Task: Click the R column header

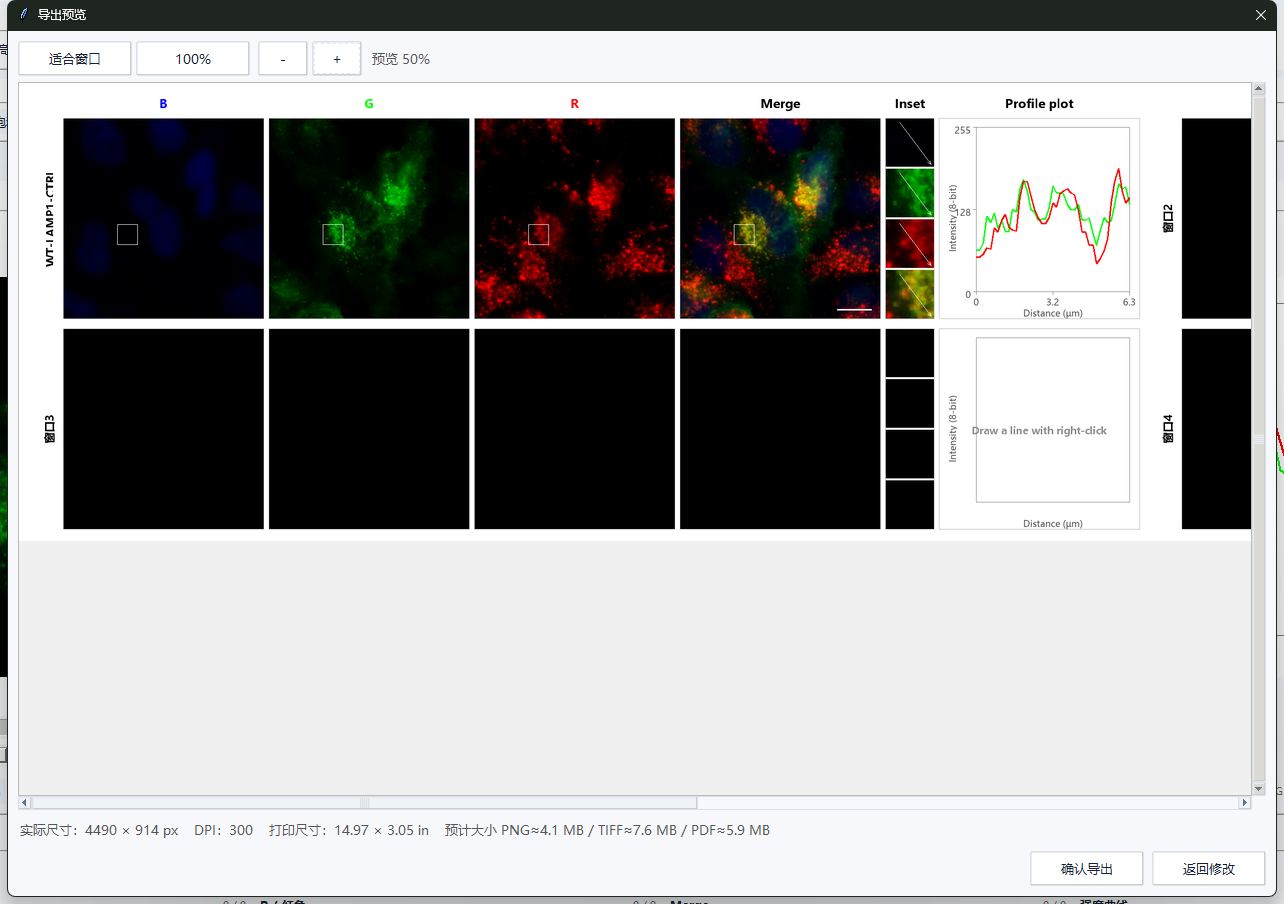Action: tap(575, 103)
